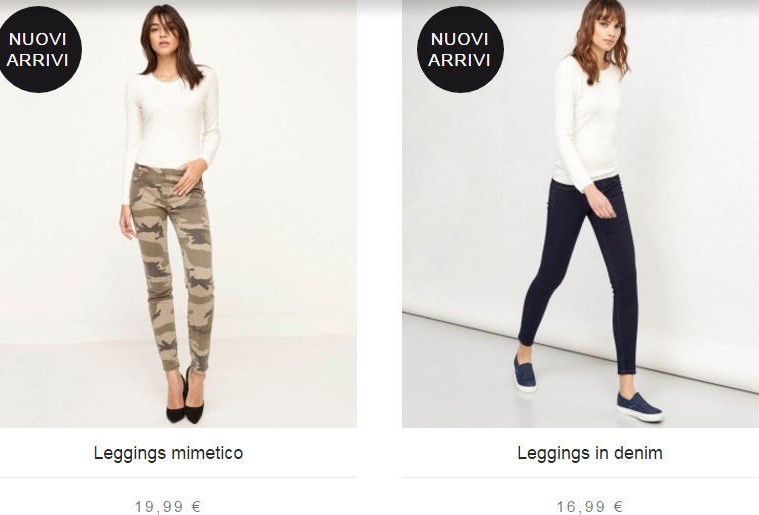Screen dimensions: 759x515
Task: Click the face of the auburn-haired model
Action: 605,30
